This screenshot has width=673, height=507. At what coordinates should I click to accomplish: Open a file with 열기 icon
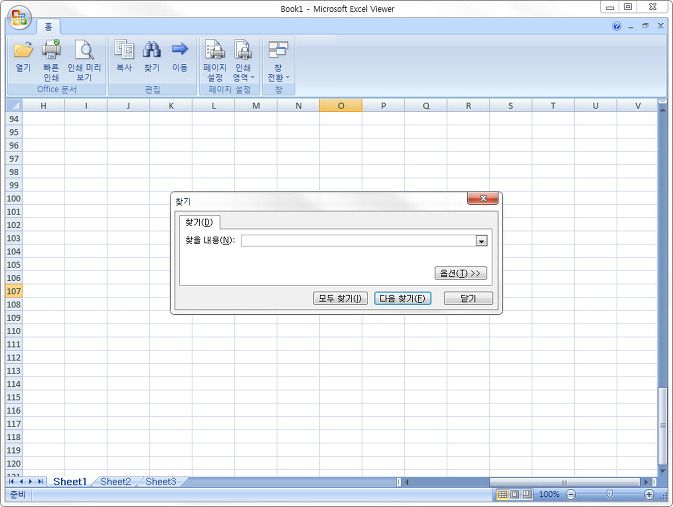(x=23, y=56)
